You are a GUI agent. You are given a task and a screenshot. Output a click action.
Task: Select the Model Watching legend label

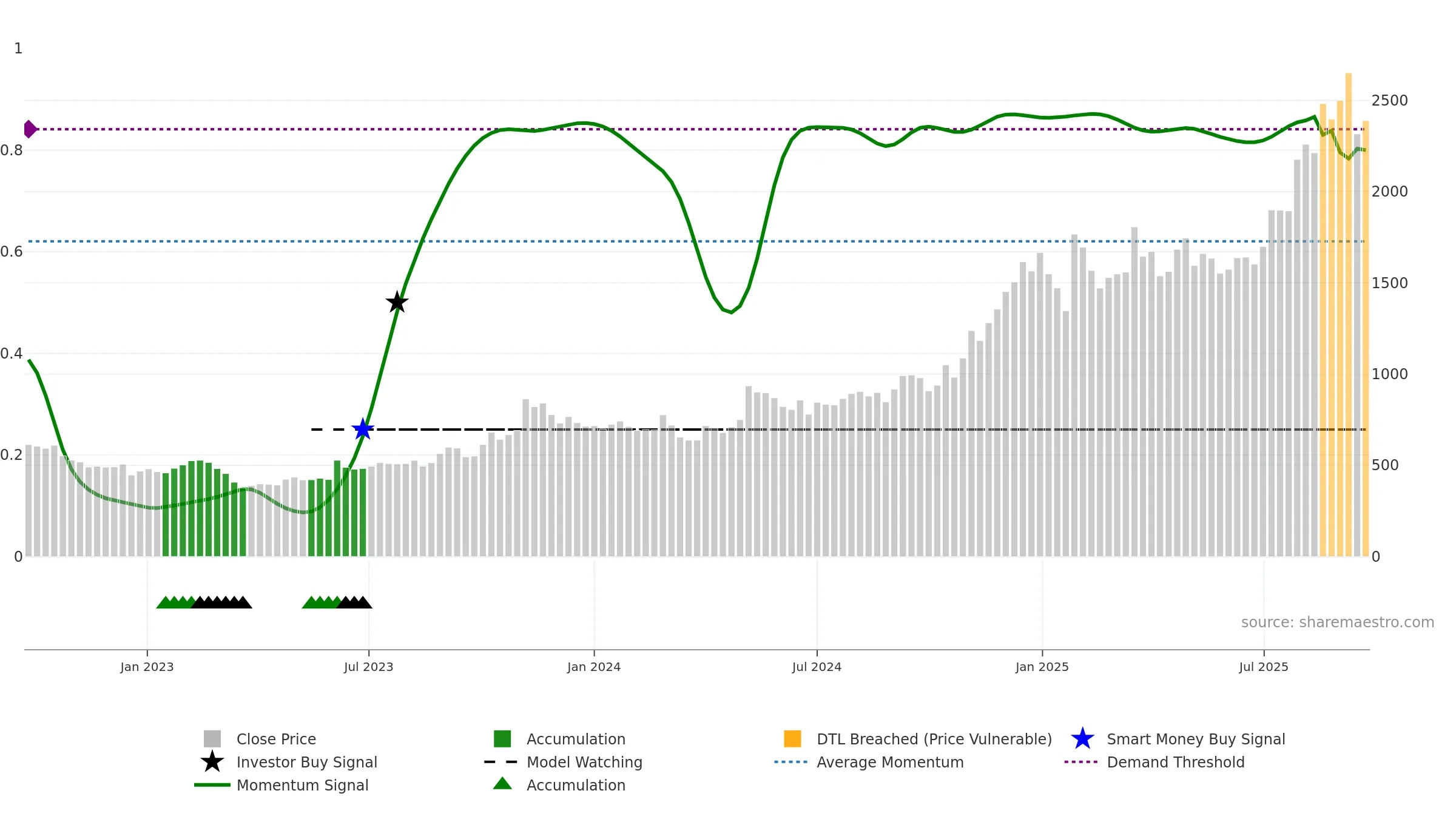click(585, 762)
